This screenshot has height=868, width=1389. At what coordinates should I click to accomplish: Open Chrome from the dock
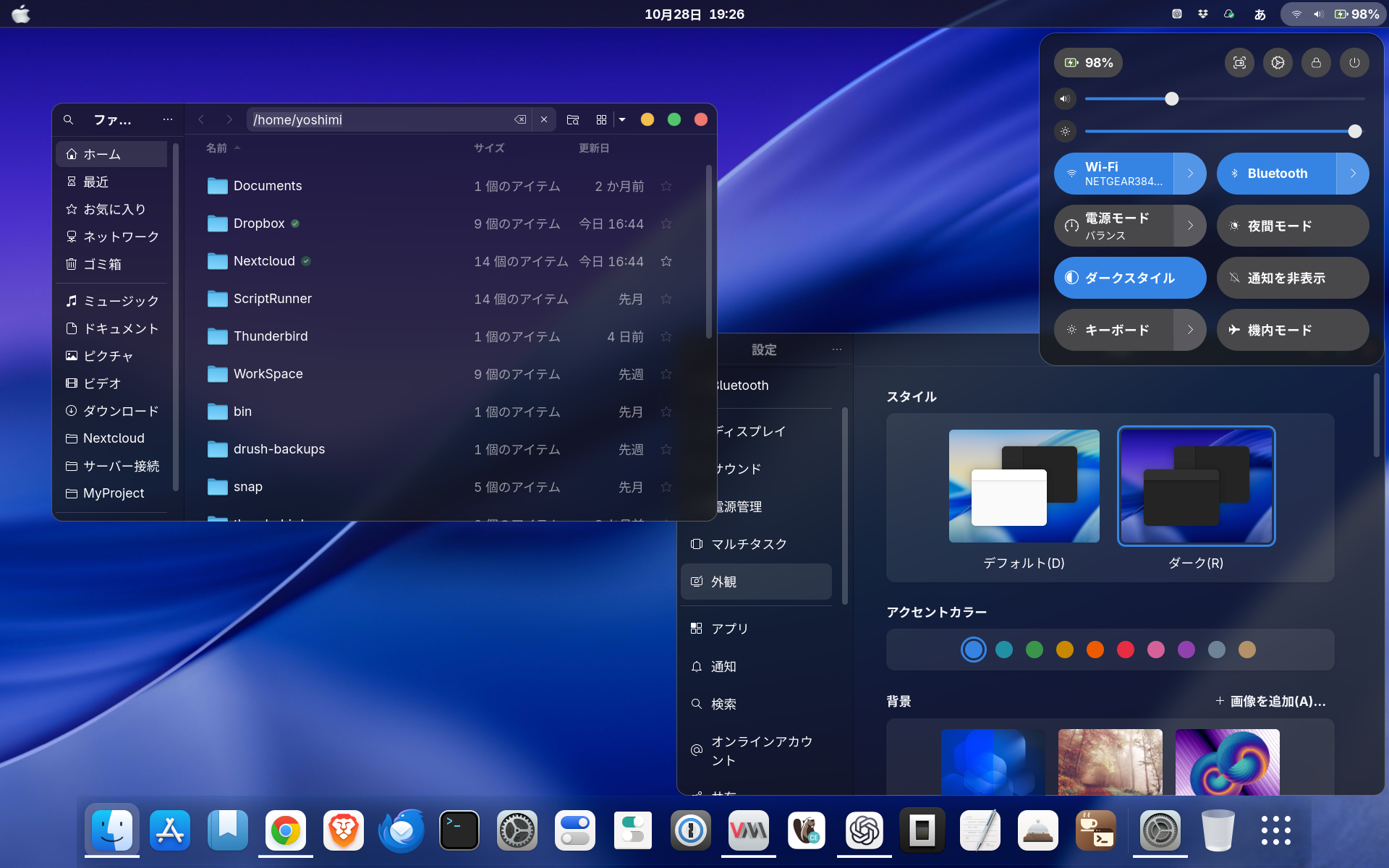286,830
